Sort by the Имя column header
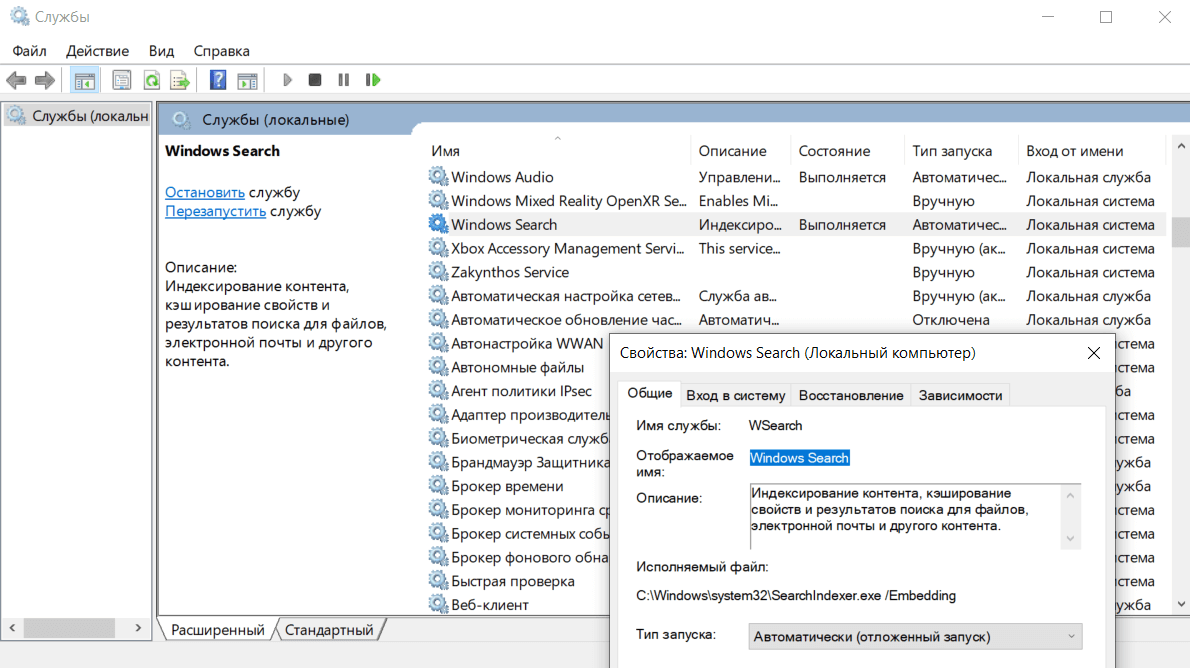The height and width of the screenshot is (668, 1190). click(x=558, y=151)
